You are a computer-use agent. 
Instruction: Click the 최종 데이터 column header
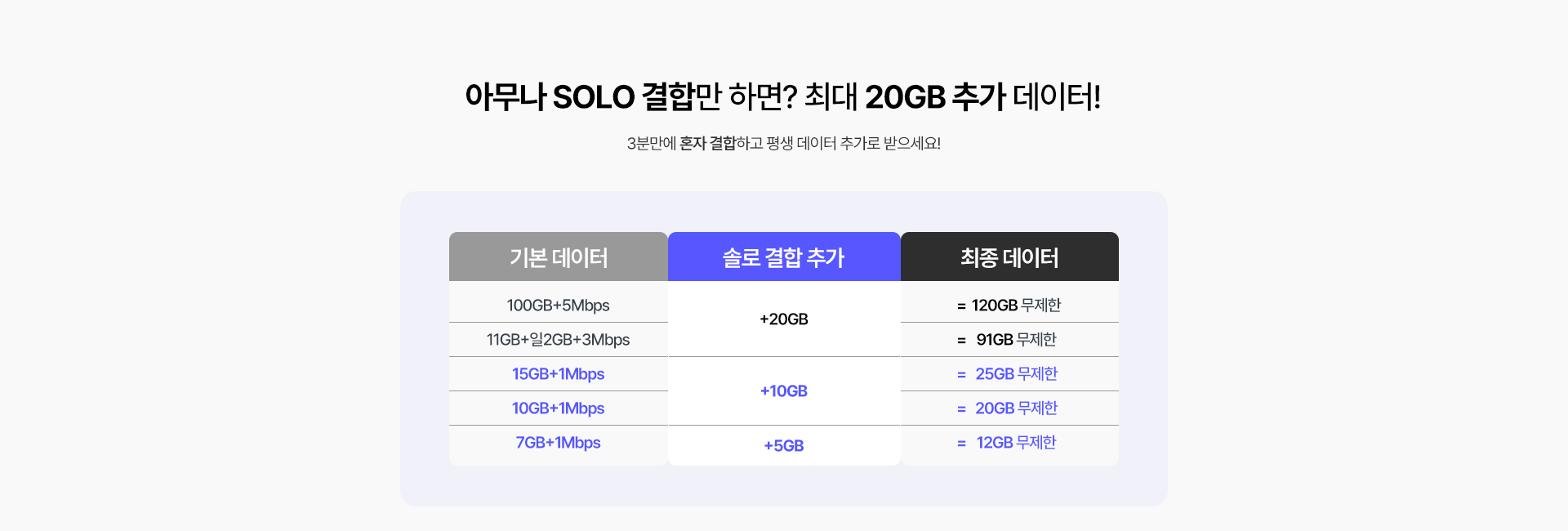point(1009,257)
